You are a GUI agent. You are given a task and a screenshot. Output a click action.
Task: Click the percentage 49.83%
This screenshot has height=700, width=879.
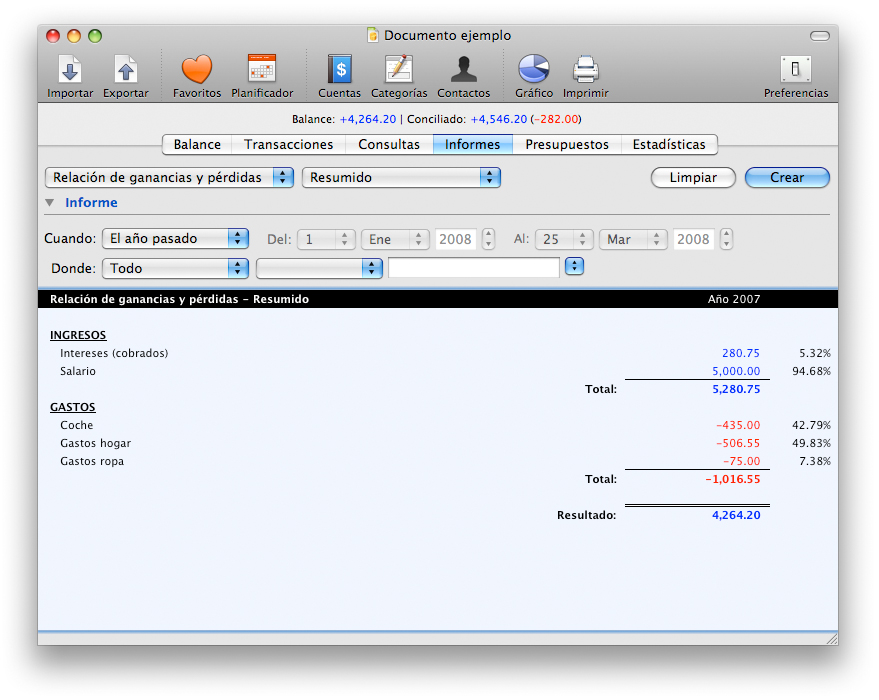coord(811,443)
